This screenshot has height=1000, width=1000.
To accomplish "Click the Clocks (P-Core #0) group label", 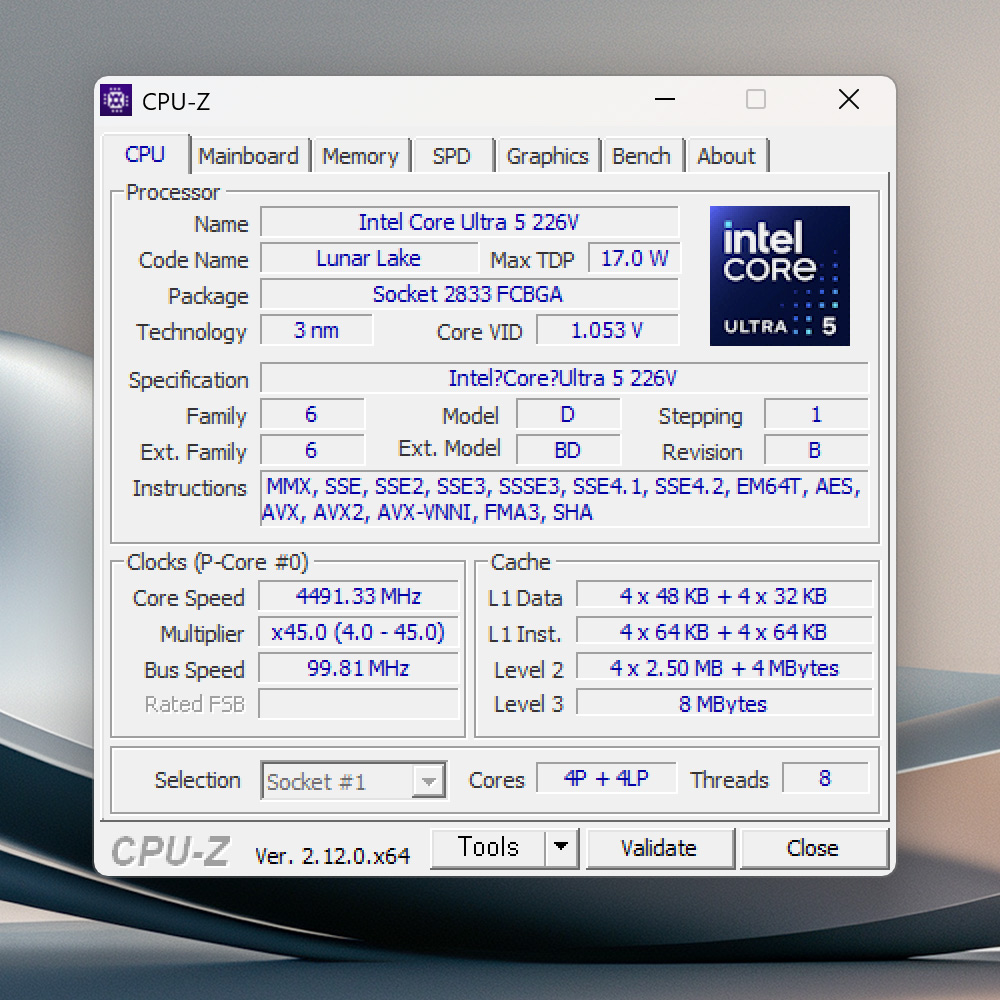I will point(217,562).
